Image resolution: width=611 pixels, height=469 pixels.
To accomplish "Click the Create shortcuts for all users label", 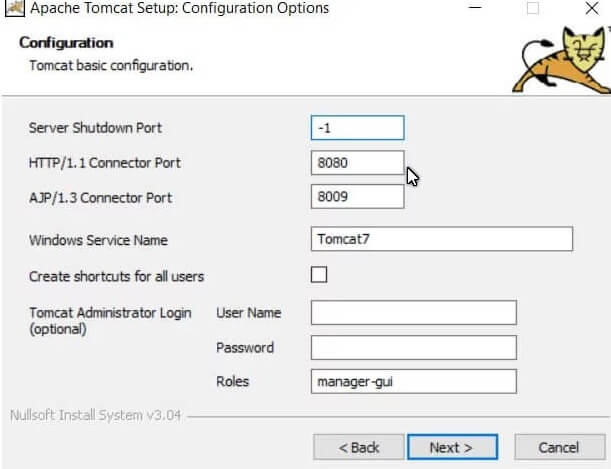I will click(117, 276).
